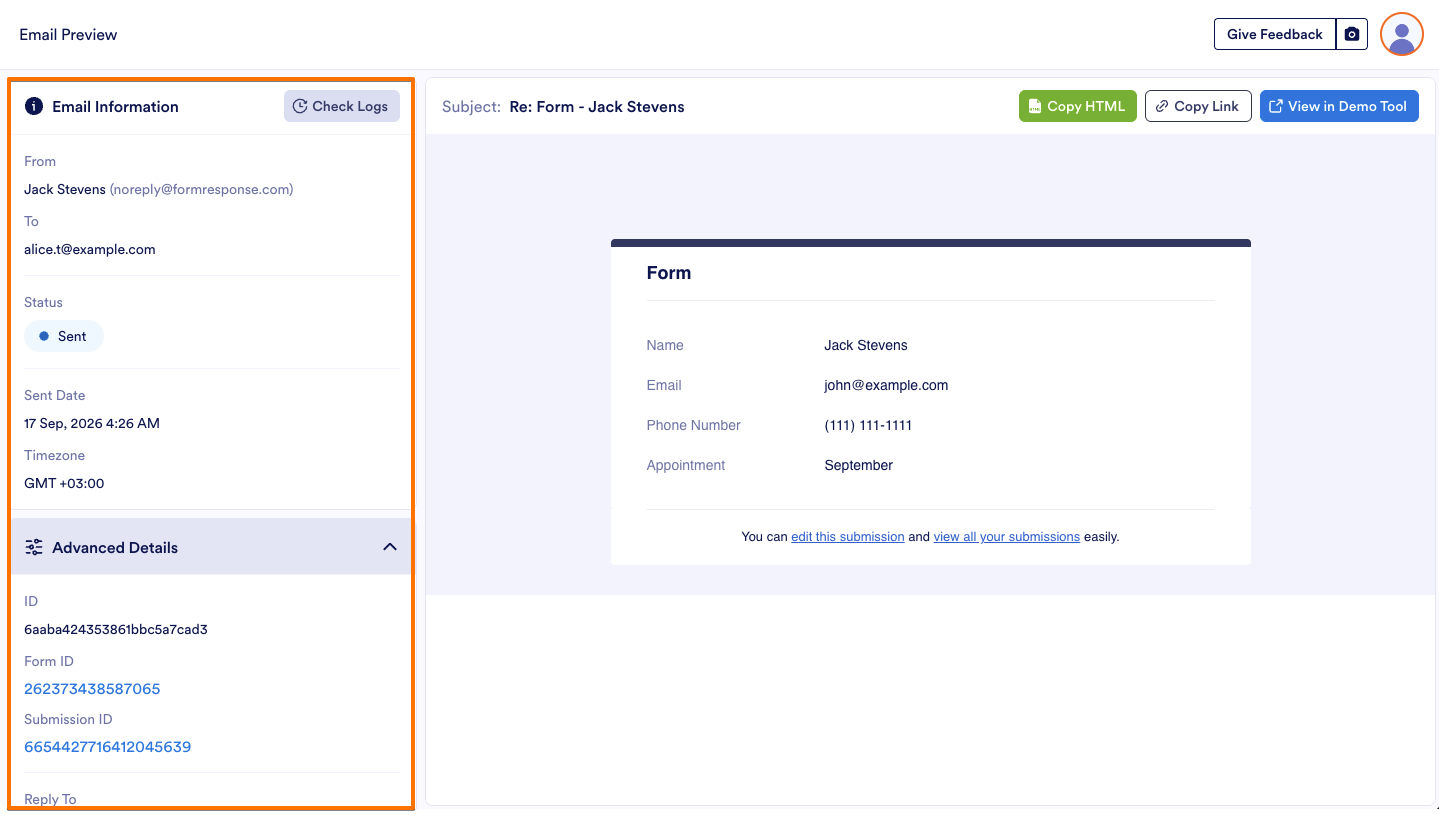Open View in Demo Tool
Viewport: 1439px width, 814px height.
click(x=1338, y=106)
